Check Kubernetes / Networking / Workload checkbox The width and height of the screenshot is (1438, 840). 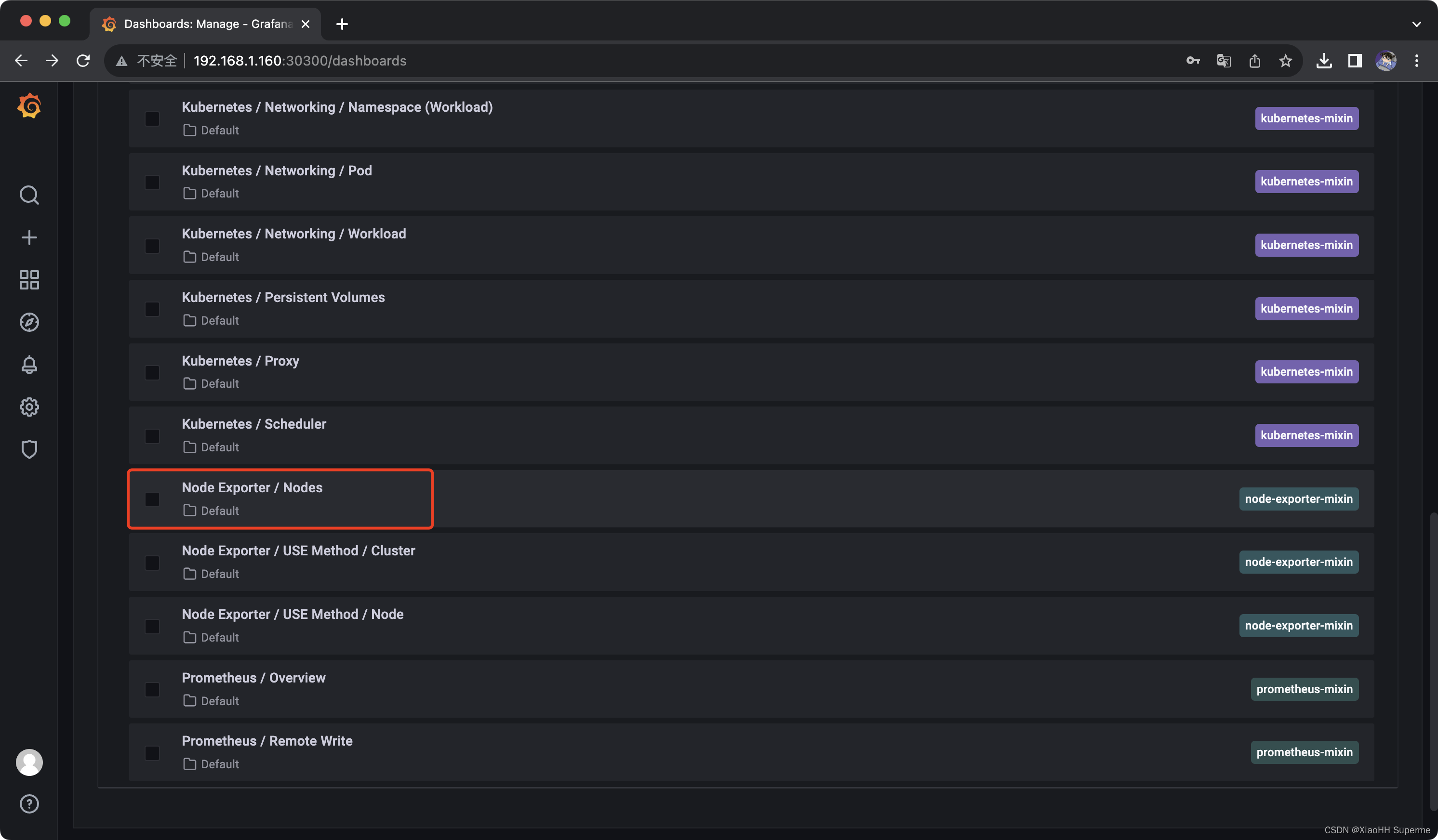[152, 246]
